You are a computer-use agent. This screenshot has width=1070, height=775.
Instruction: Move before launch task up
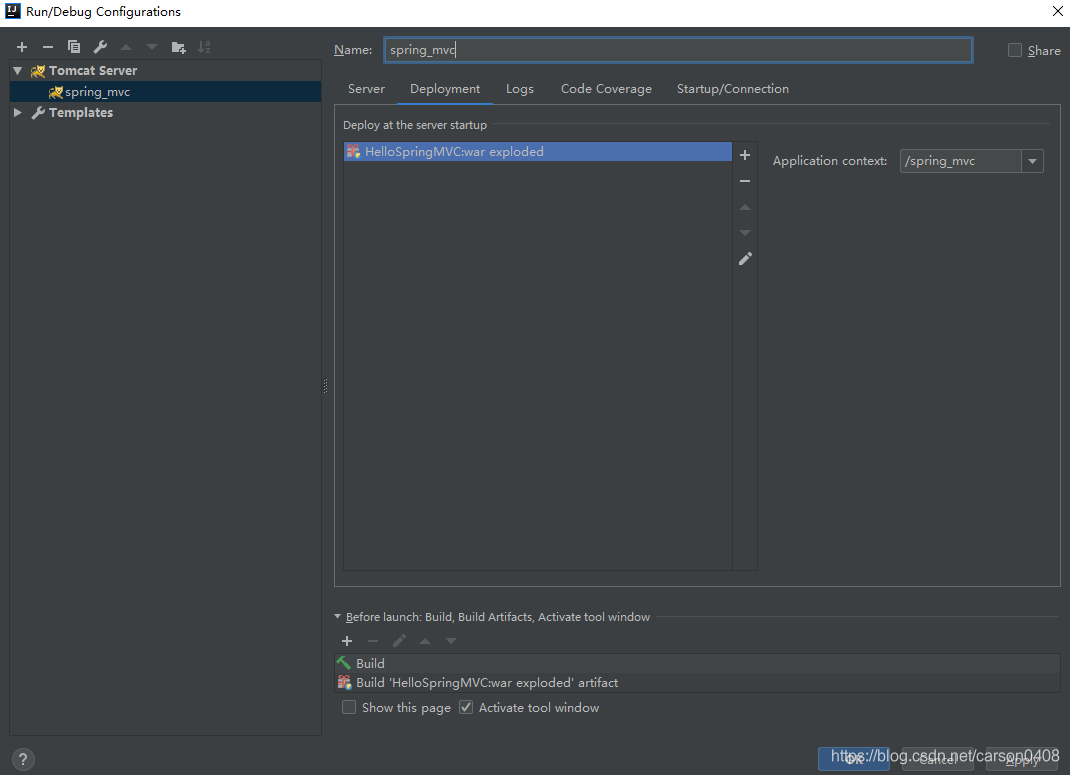[425, 641]
